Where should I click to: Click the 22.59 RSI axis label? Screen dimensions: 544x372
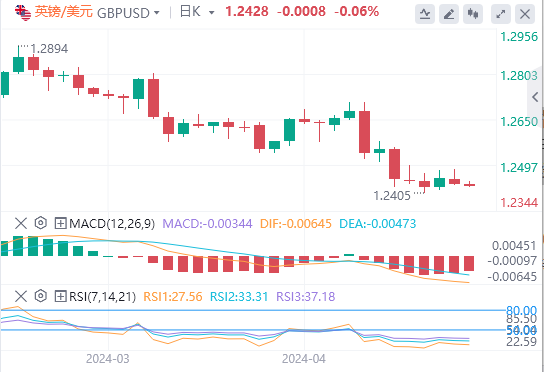521,342
